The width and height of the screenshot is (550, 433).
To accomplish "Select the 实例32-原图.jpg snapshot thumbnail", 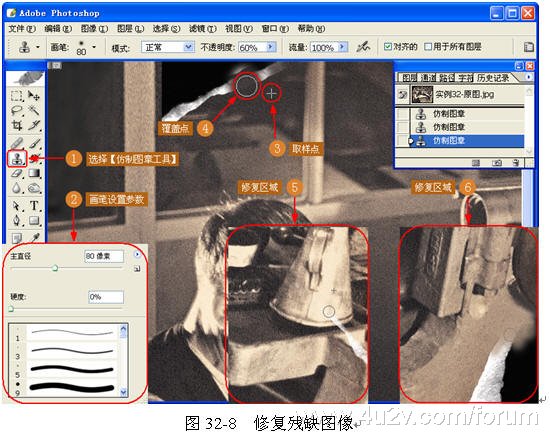I will coord(422,94).
